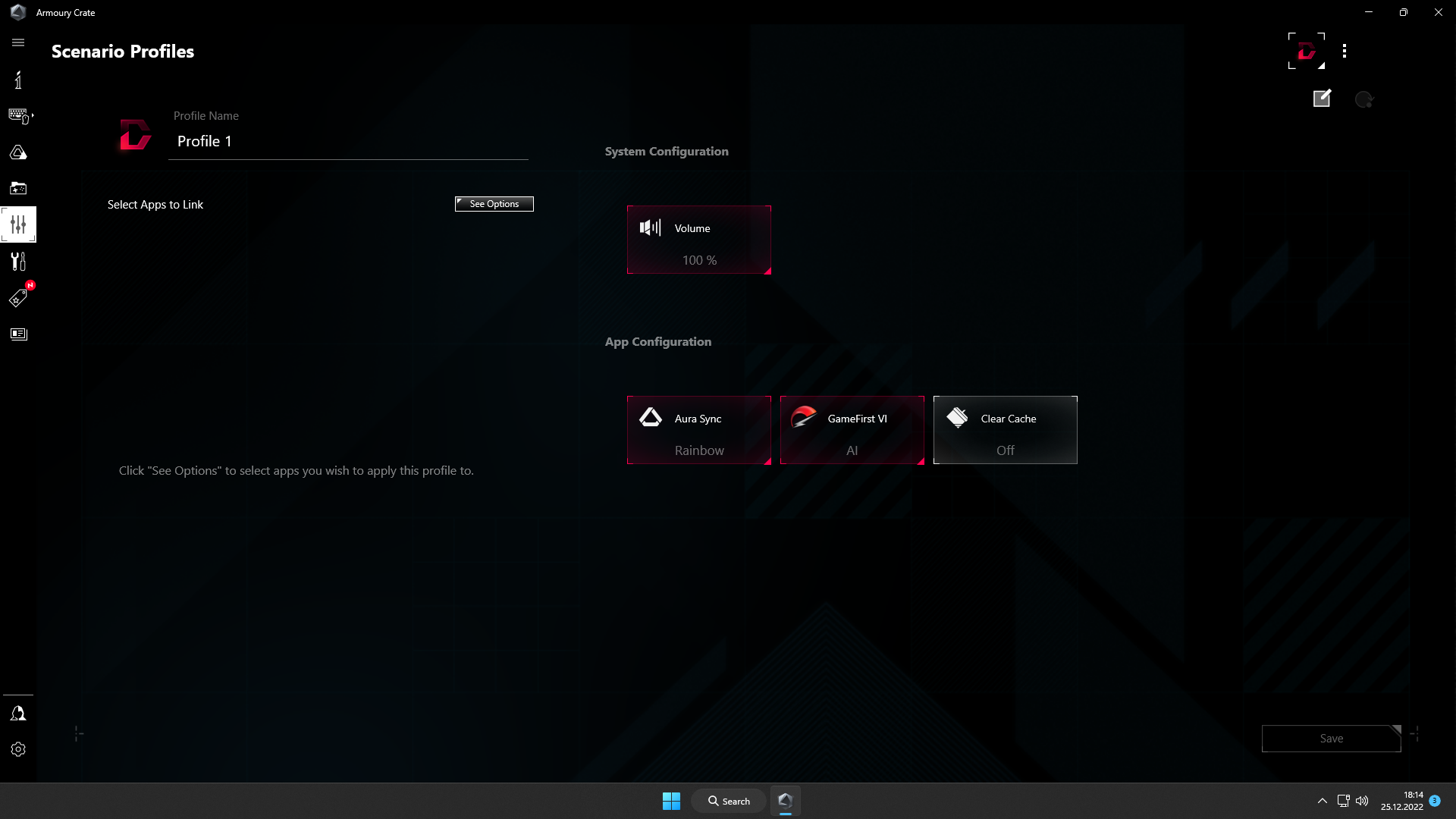
Task: Toggle the Aura Sync Rainbow tile
Action: pos(698,429)
